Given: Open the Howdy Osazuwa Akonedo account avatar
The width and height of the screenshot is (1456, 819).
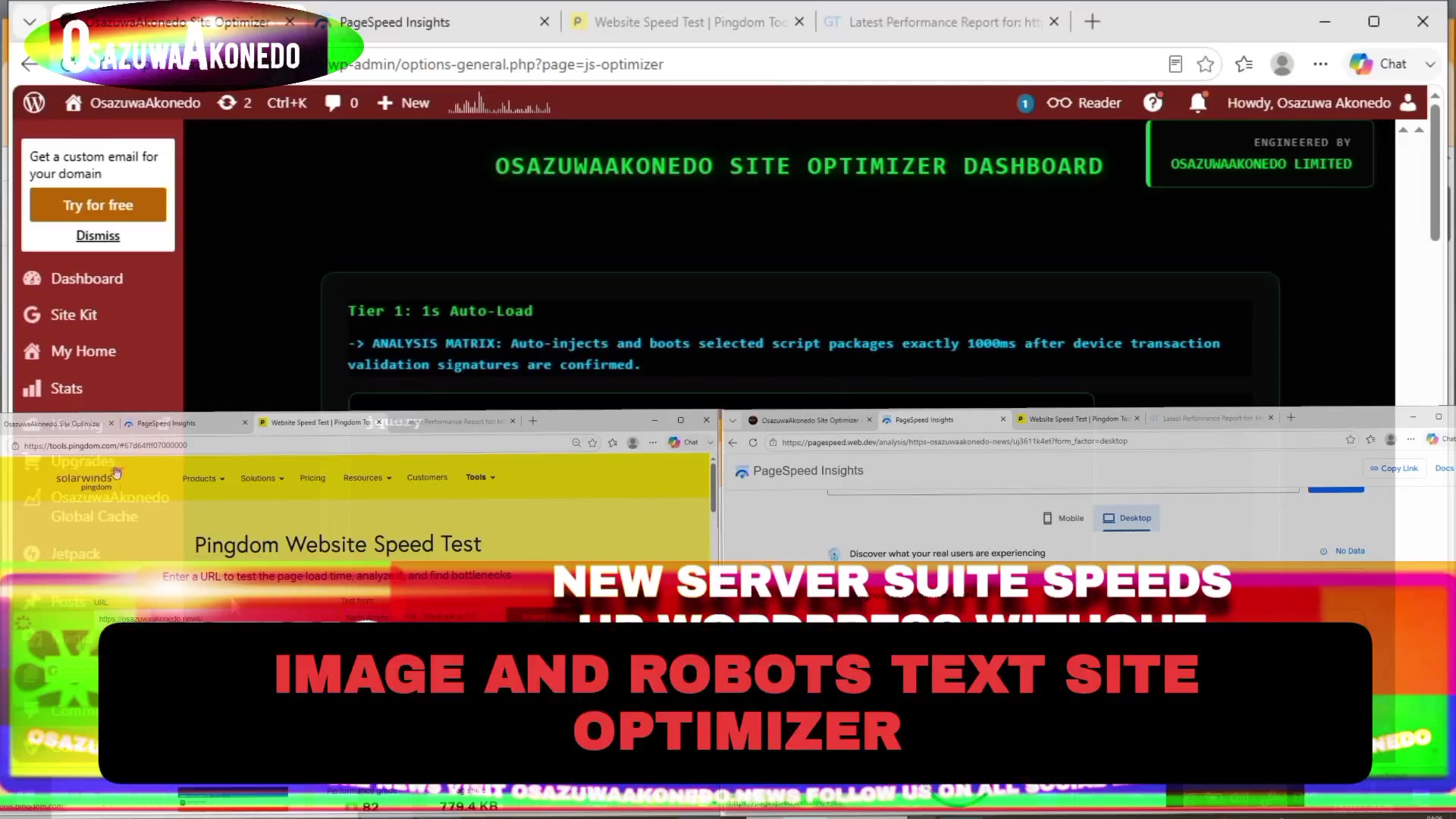Looking at the screenshot, I should (1408, 102).
